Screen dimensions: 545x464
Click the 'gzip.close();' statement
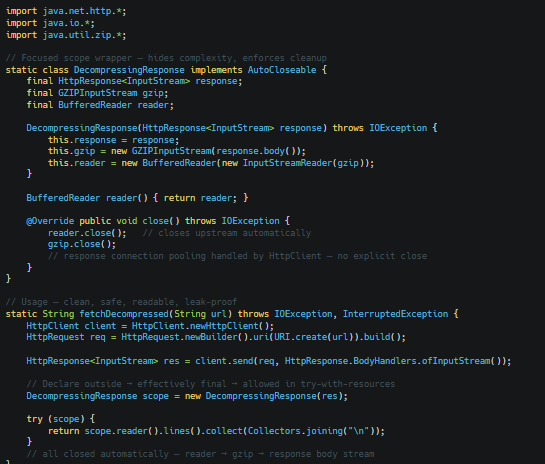(x=82, y=244)
